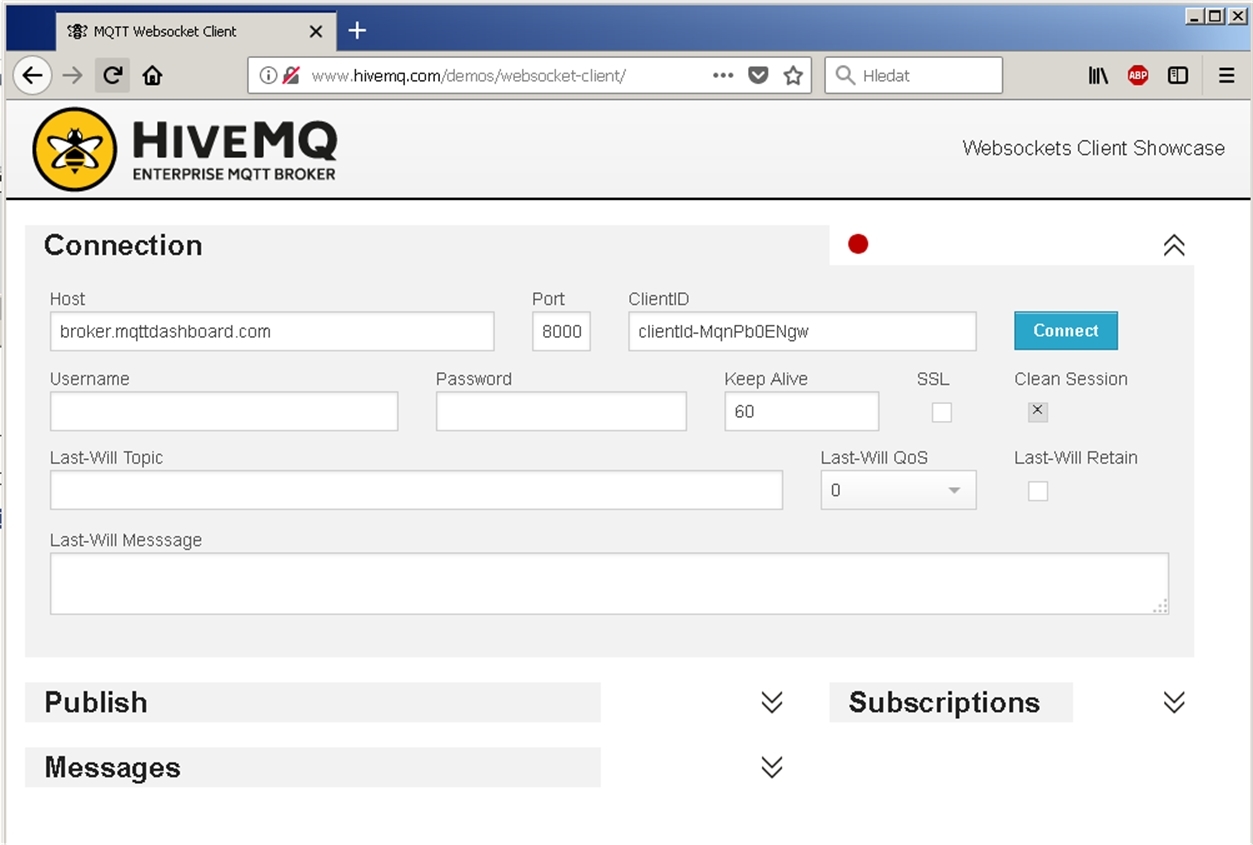The image size is (1253, 845).
Task: Focus the Keep Alive input field
Action: tap(802, 411)
